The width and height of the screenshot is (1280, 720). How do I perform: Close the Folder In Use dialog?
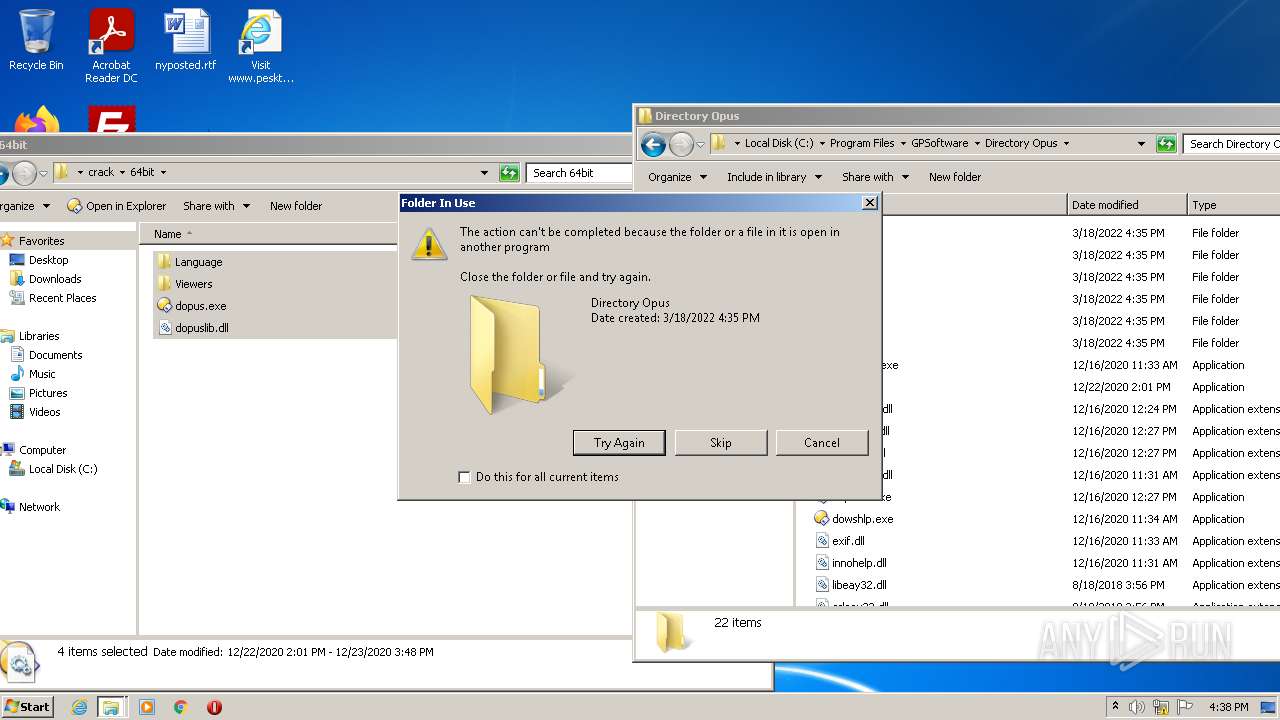[869, 203]
